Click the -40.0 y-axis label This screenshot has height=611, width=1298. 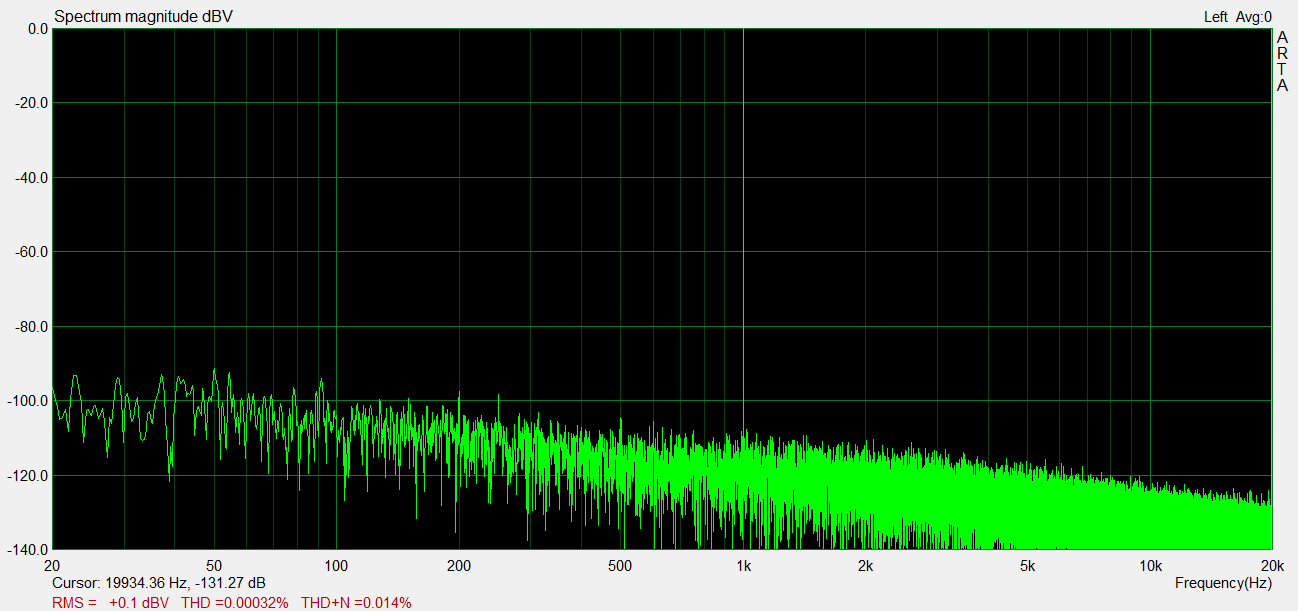pos(34,178)
